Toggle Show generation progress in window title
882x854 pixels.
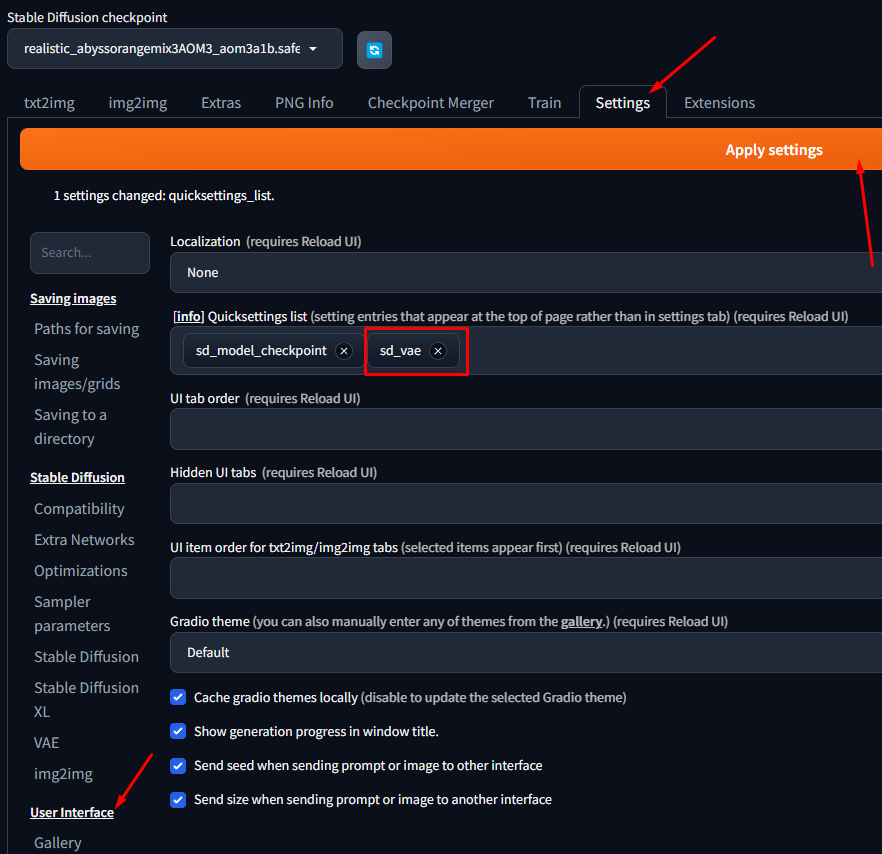point(178,731)
